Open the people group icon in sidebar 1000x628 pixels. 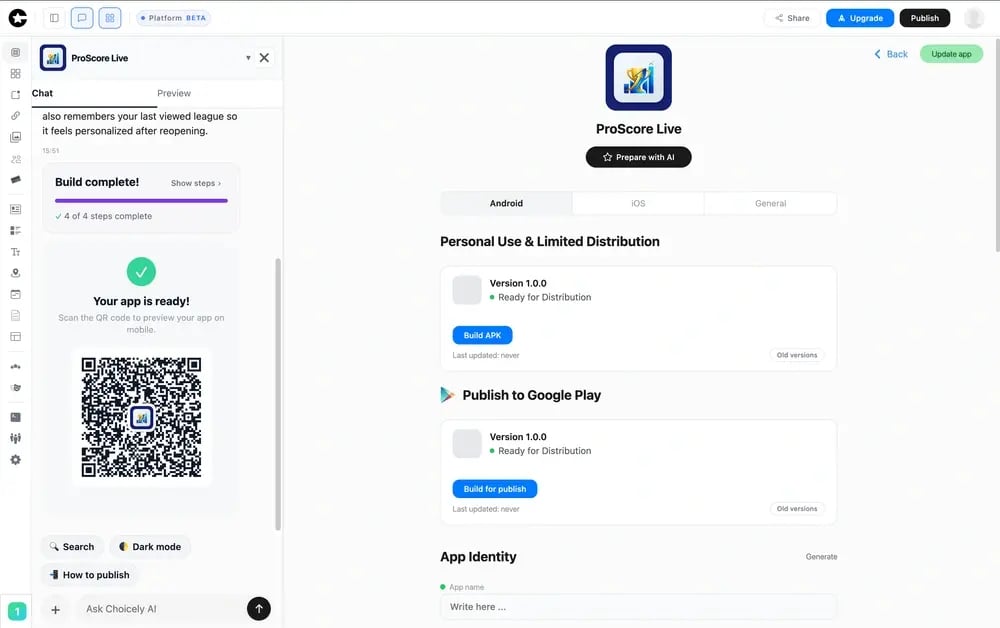coord(15,438)
